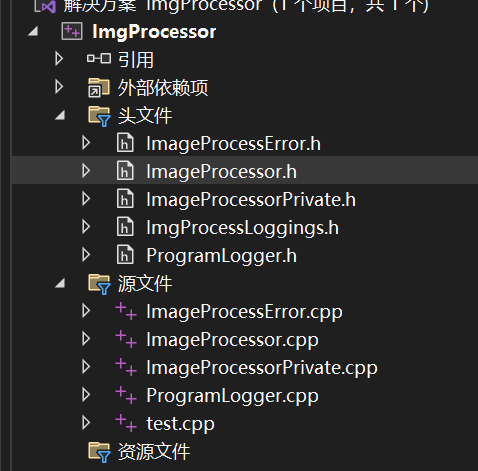Click the ImgProcessLoggings.h header file icon
The height and width of the screenshot is (471, 478).
(x=125, y=227)
